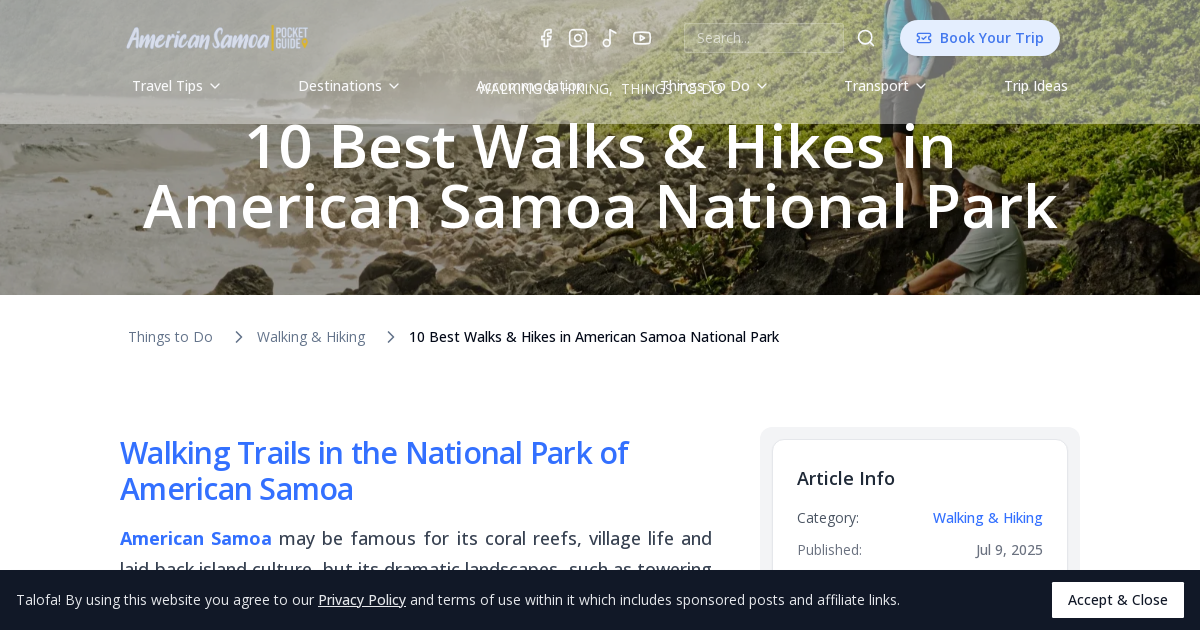The image size is (1200, 630).
Task: Open the Instagram social icon
Action: pos(577,37)
